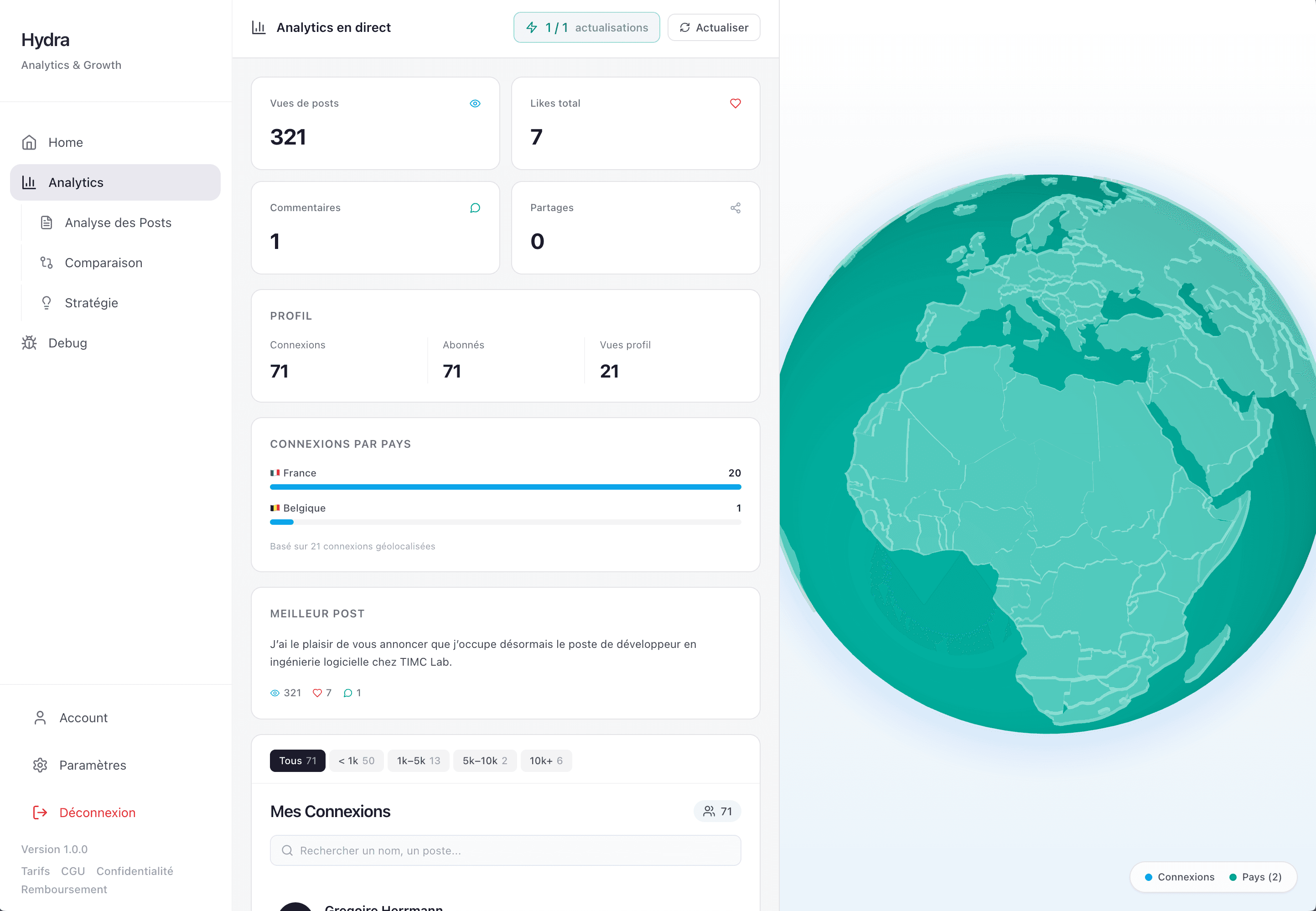Toggle Connexions legend on globe

(x=1180, y=877)
